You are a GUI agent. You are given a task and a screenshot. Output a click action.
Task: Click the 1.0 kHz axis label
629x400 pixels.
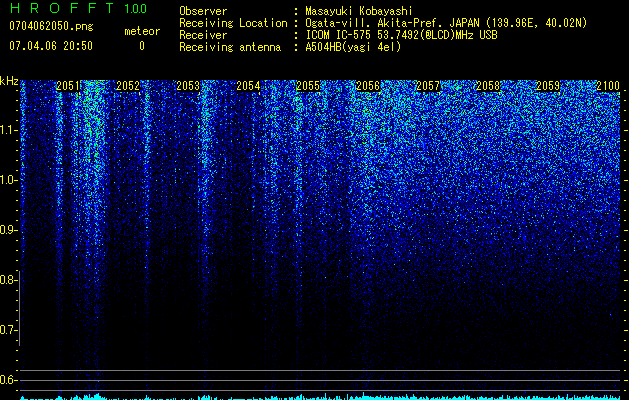pyautogui.click(x=9, y=180)
